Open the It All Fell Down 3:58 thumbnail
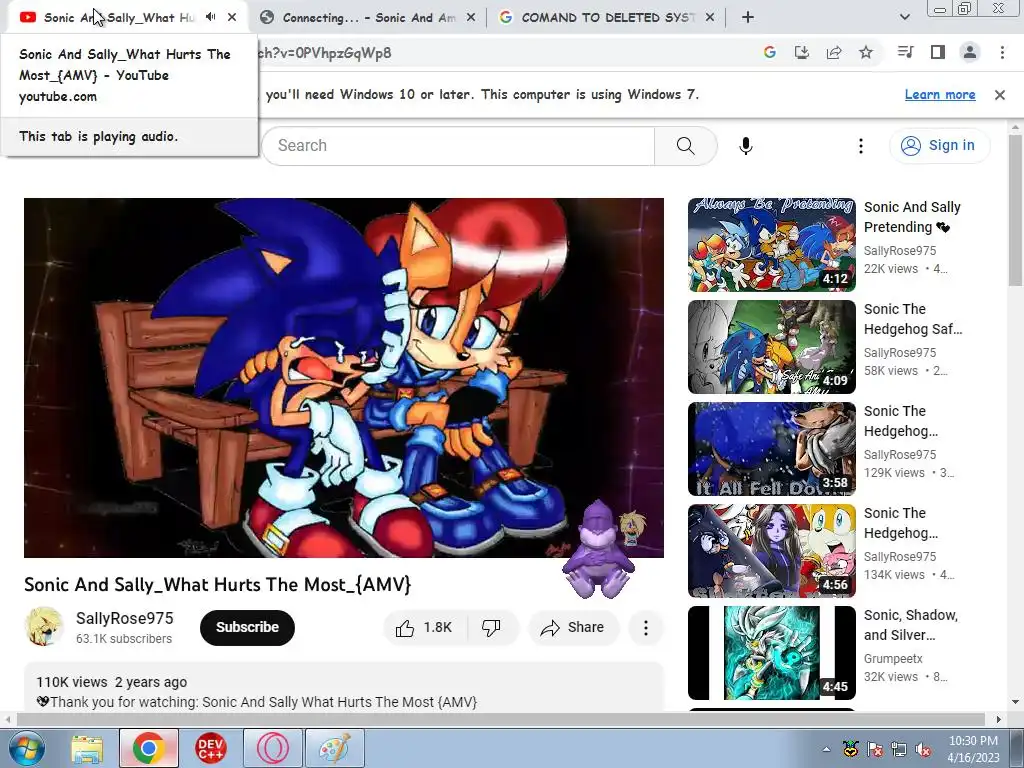 click(771, 448)
